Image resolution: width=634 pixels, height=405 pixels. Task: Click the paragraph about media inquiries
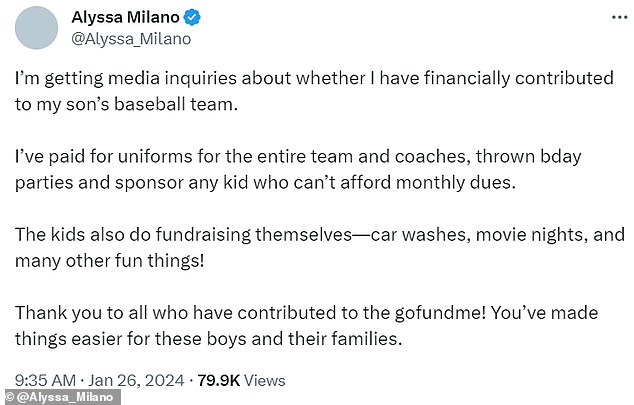click(300, 89)
